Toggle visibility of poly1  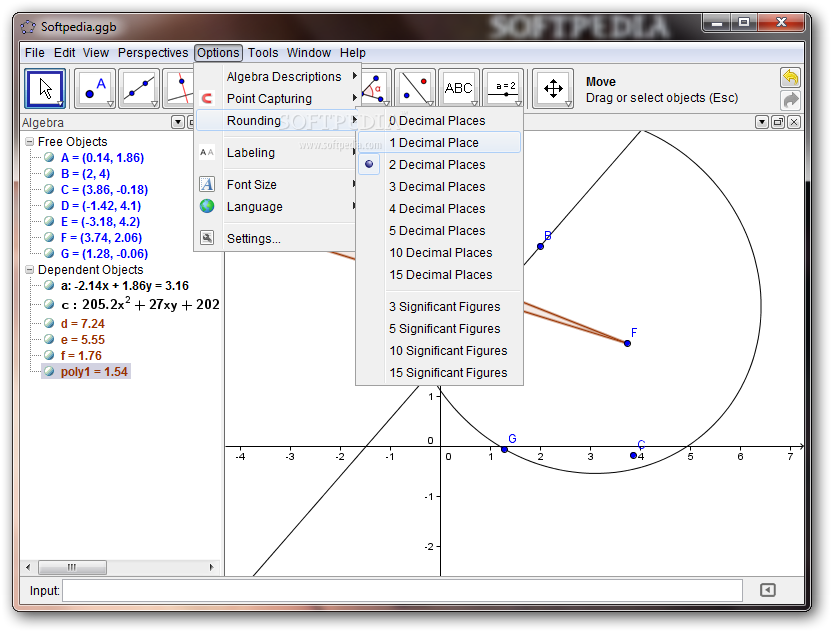pos(49,371)
